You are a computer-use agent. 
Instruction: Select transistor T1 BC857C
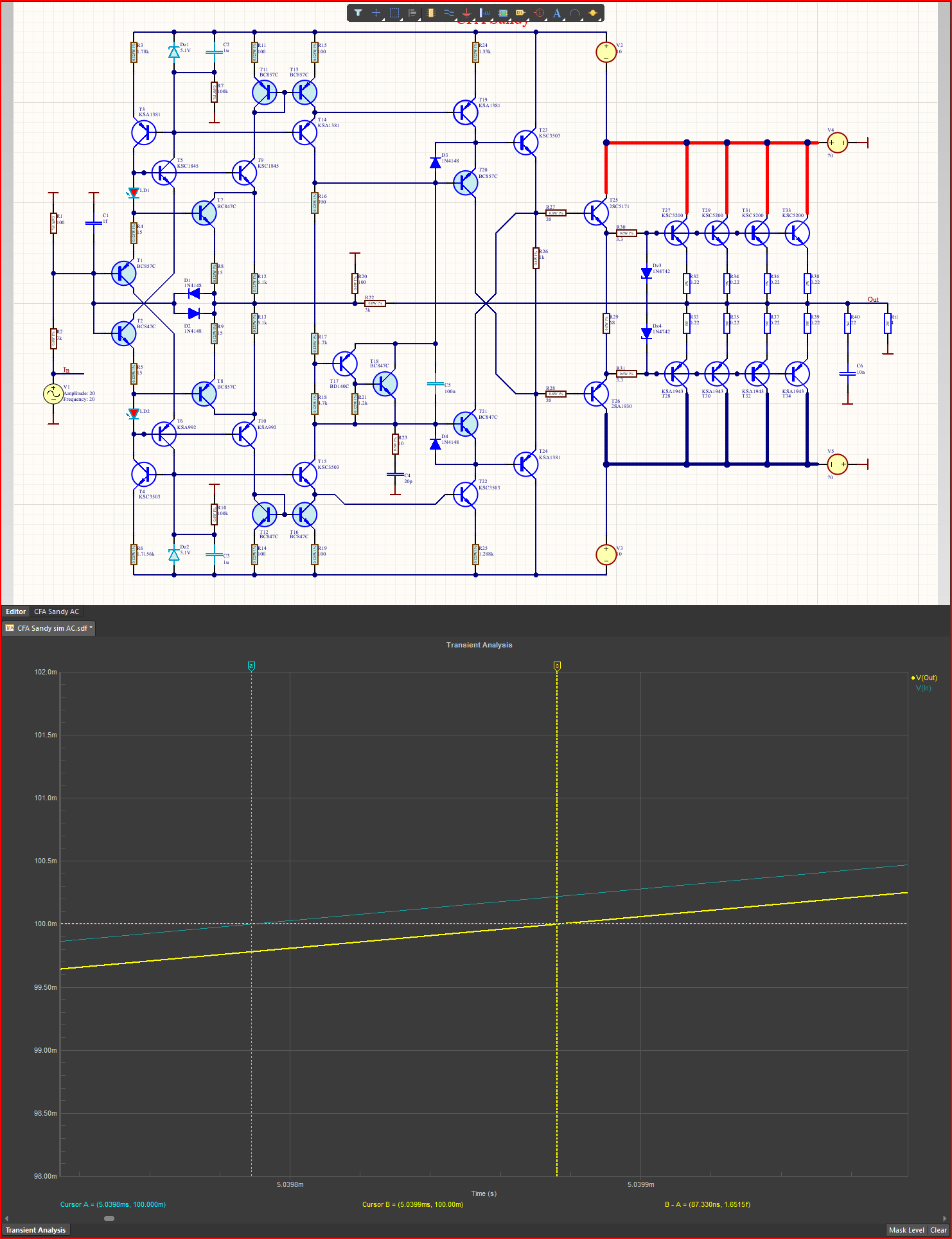click(123, 273)
